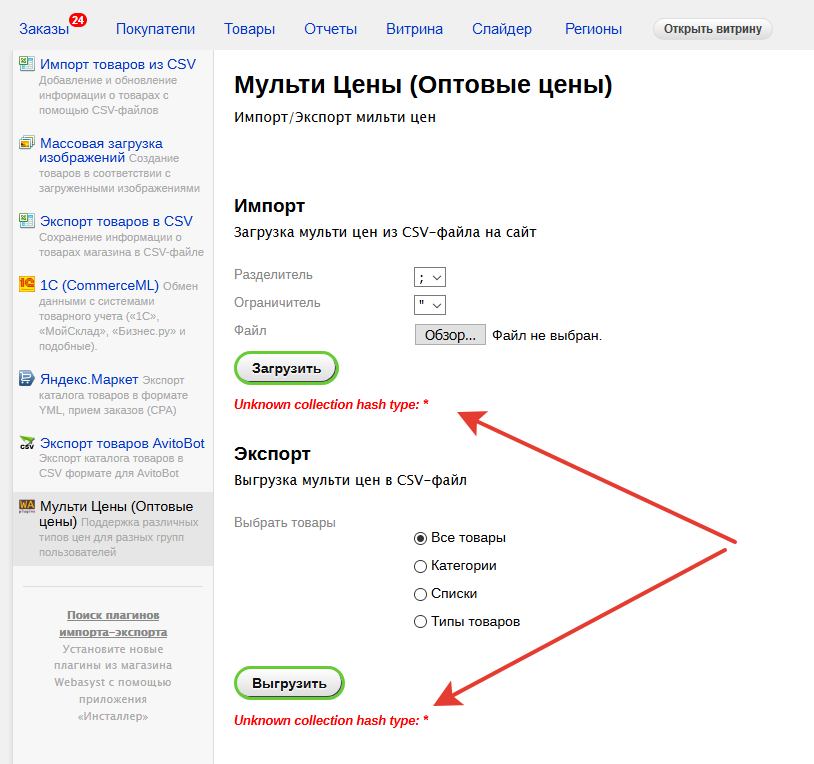Open Поиск плагинов импорта-экспорта link
Image resolution: width=814 pixels, height=764 pixels.
point(113,624)
